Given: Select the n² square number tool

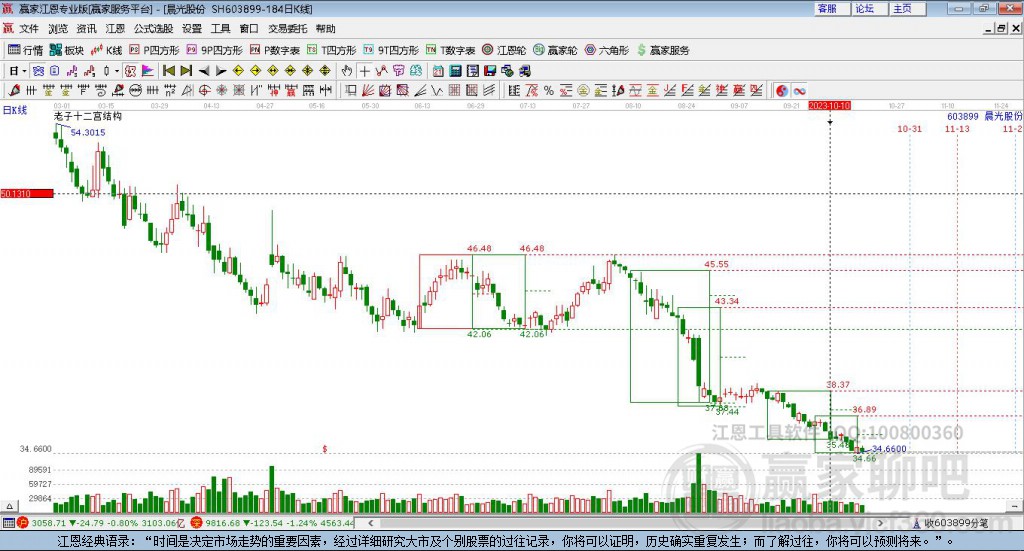Looking at the screenshot, I should click(170, 91).
